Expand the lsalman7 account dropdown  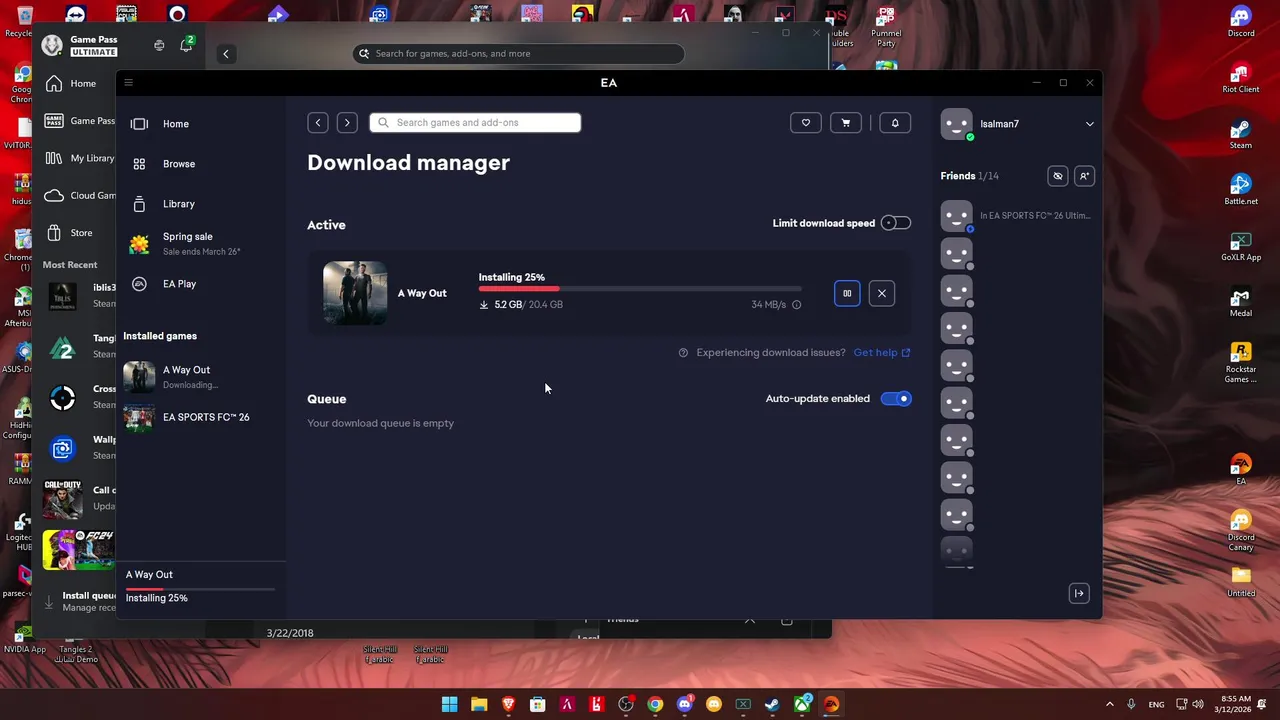coord(1090,124)
